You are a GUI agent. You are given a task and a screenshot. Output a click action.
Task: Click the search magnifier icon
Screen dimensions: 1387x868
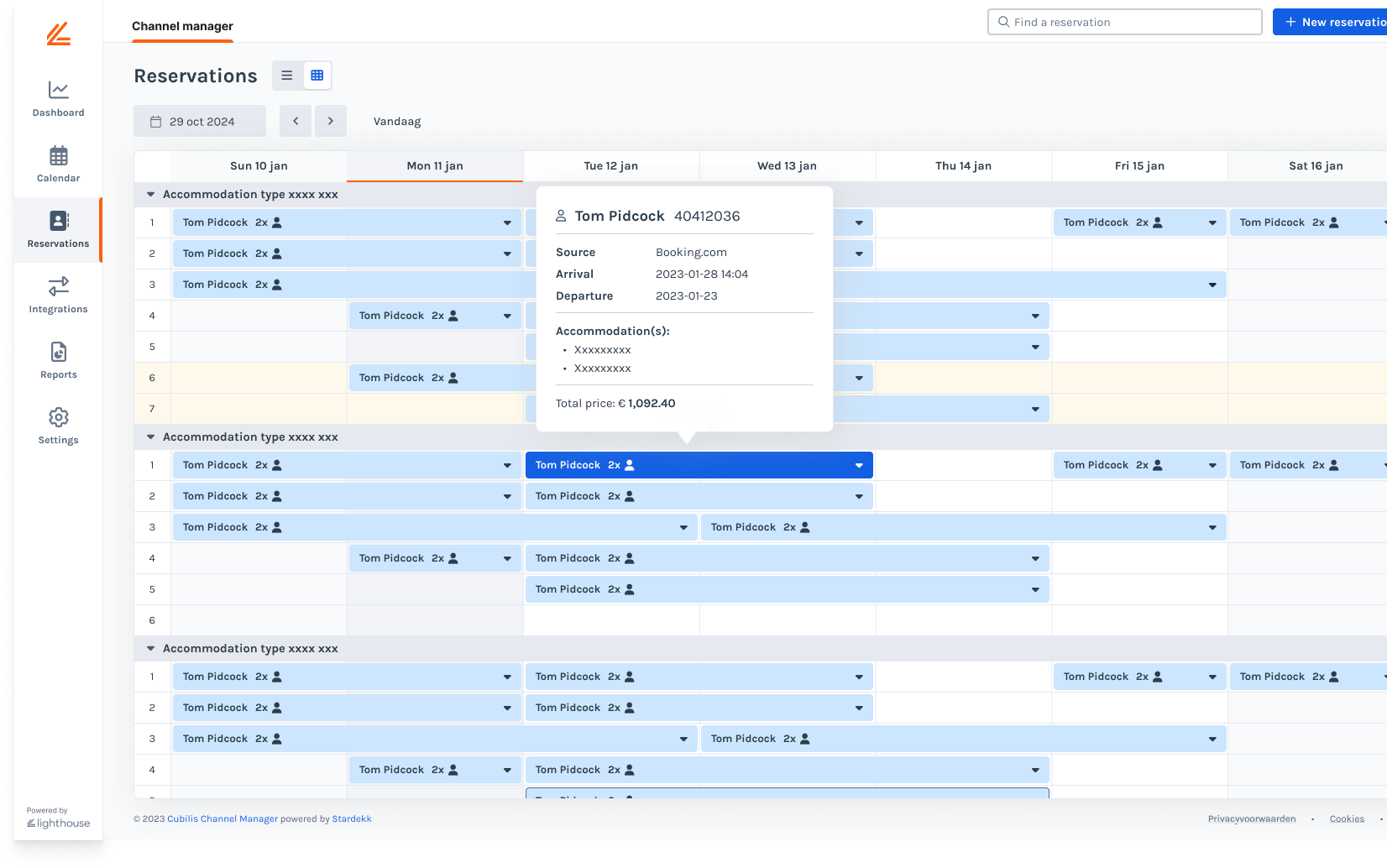tap(1003, 22)
